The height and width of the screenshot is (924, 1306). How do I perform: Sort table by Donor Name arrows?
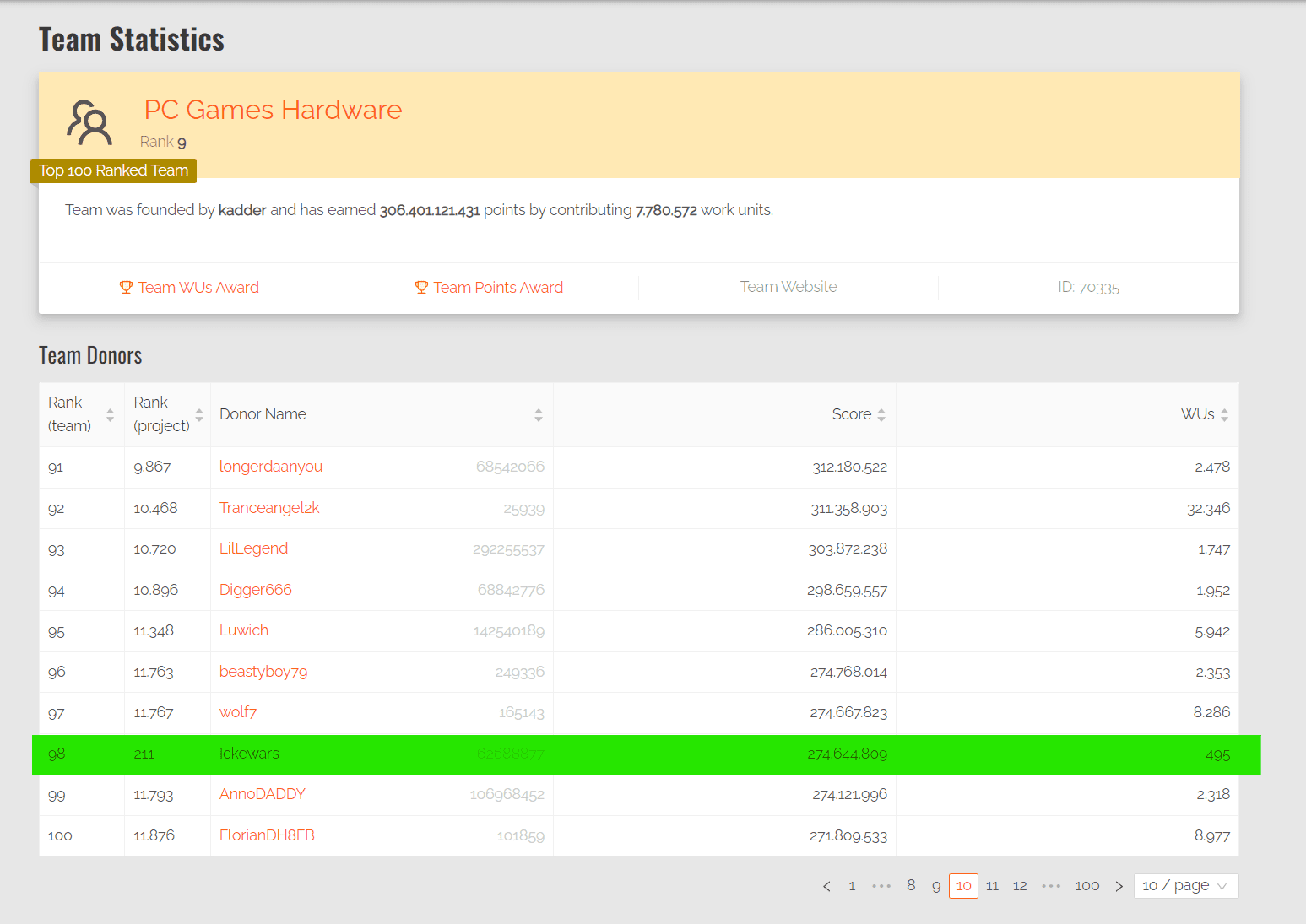pyautogui.click(x=539, y=415)
